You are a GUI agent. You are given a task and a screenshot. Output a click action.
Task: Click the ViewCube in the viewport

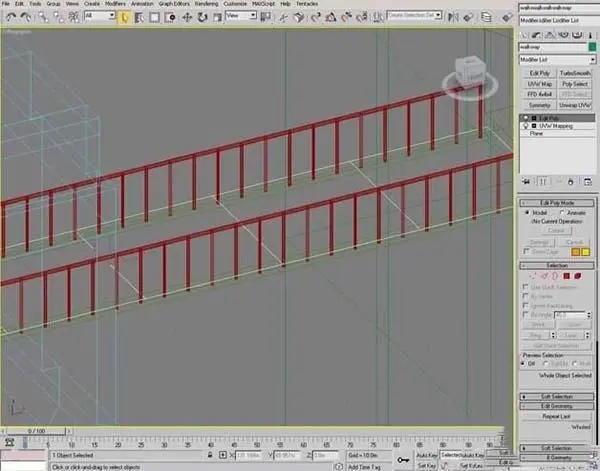click(x=470, y=73)
